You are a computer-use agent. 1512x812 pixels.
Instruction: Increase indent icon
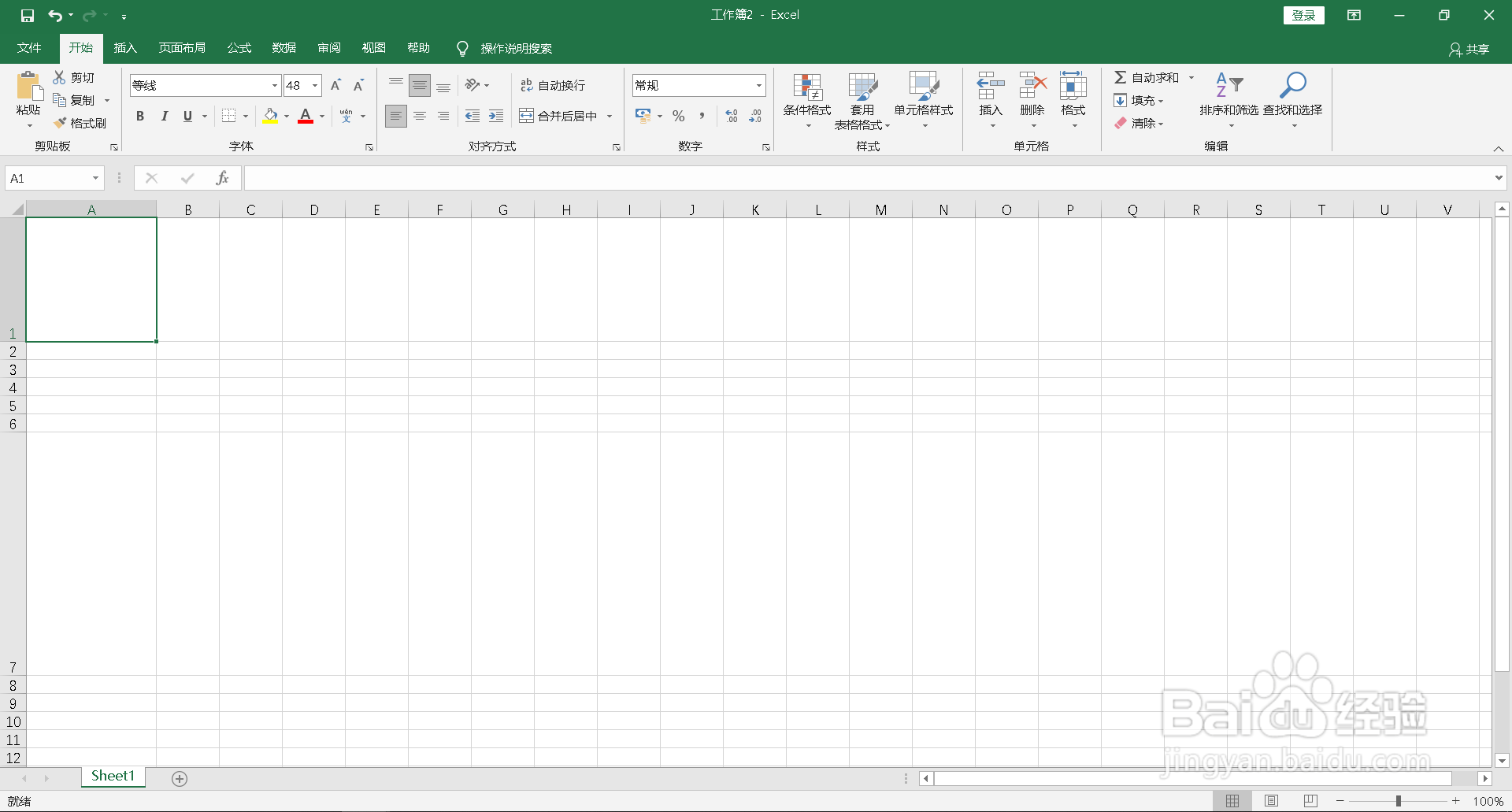[x=496, y=116]
